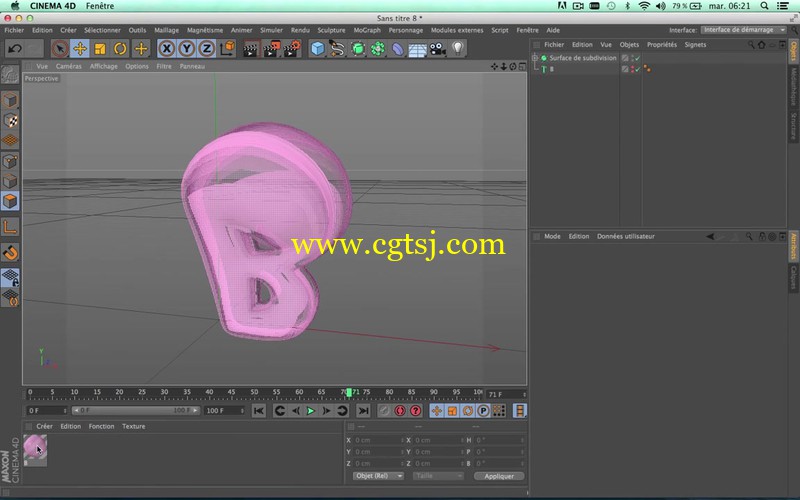Image resolution: width=800 pixels, height=500 pixels.
Task: Open the viewport Vue menu
Action: pos(42,66)
